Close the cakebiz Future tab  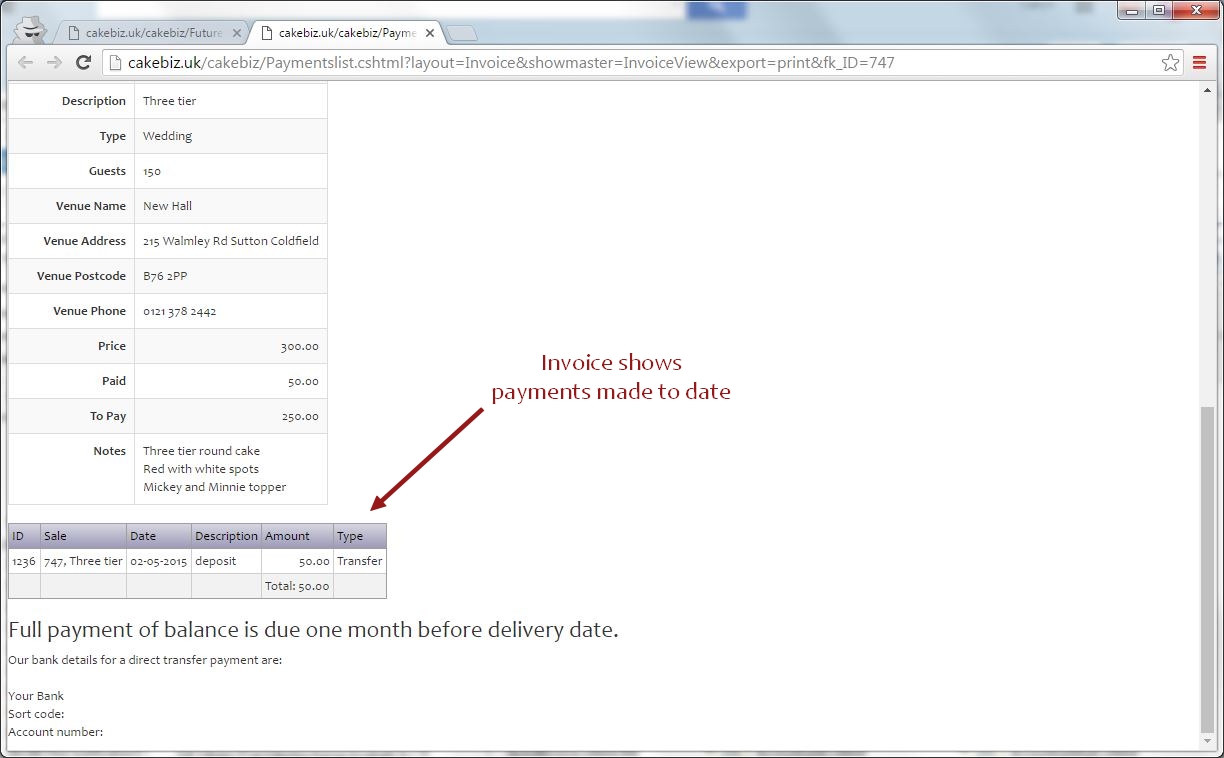pos(237,32)
